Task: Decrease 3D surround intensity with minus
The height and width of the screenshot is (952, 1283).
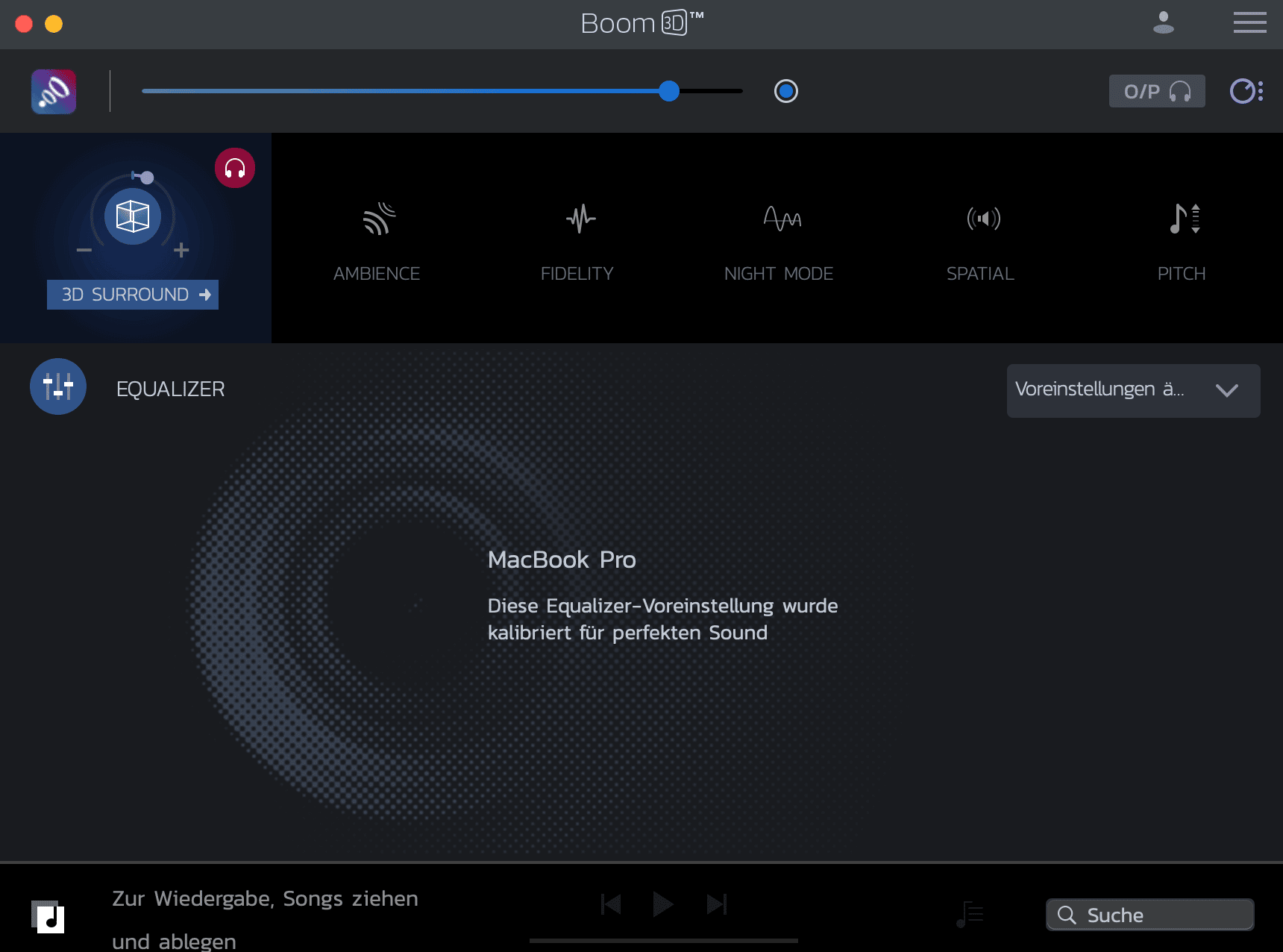Action: click(x=84, y=250)
